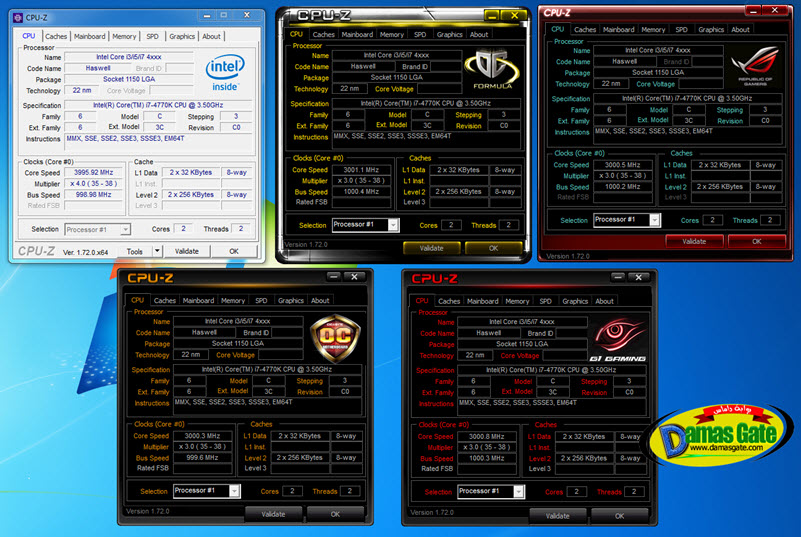
Task: Click 22 nm technology value in orange window
Action: tap(191, 354)
